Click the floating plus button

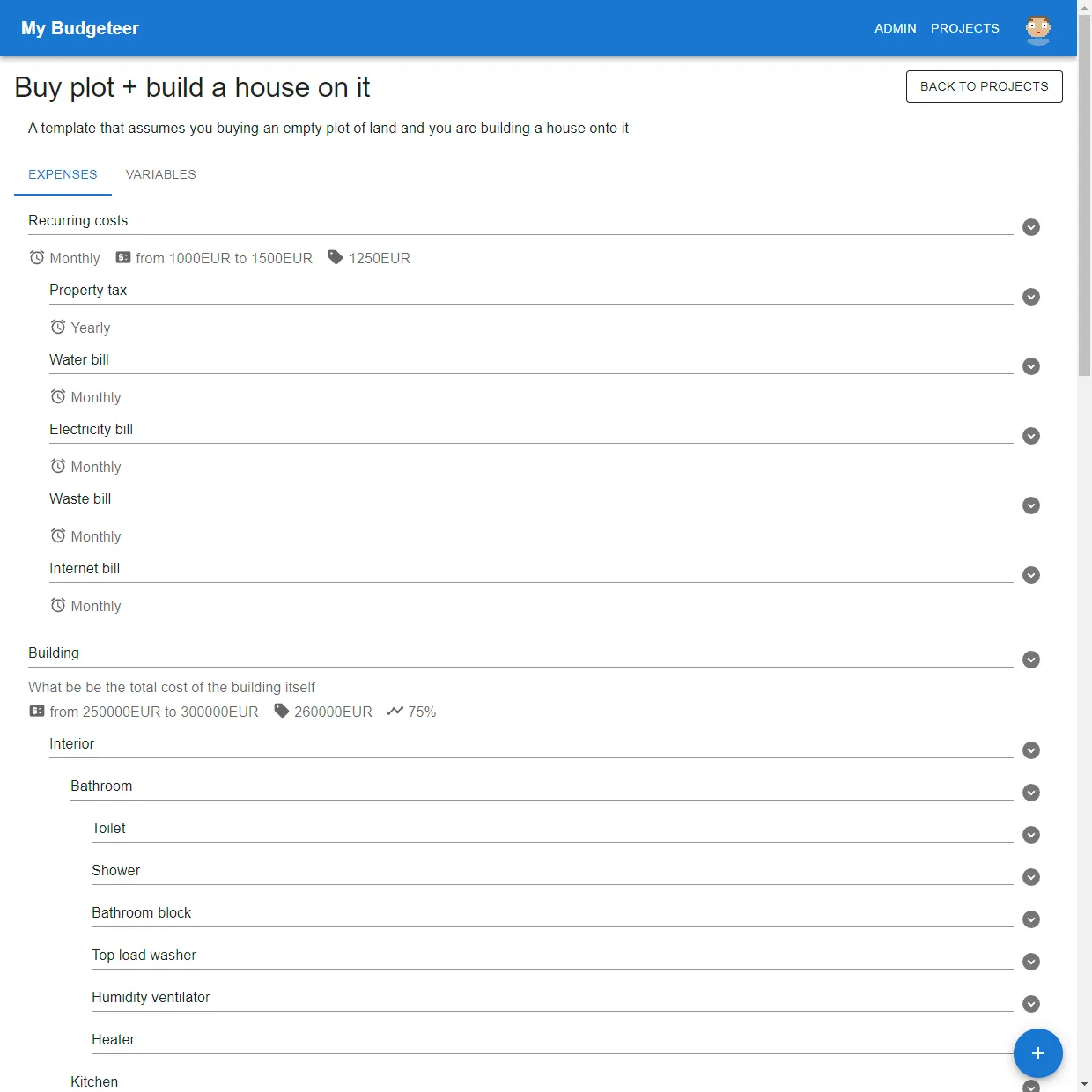click(1038, 1053)
